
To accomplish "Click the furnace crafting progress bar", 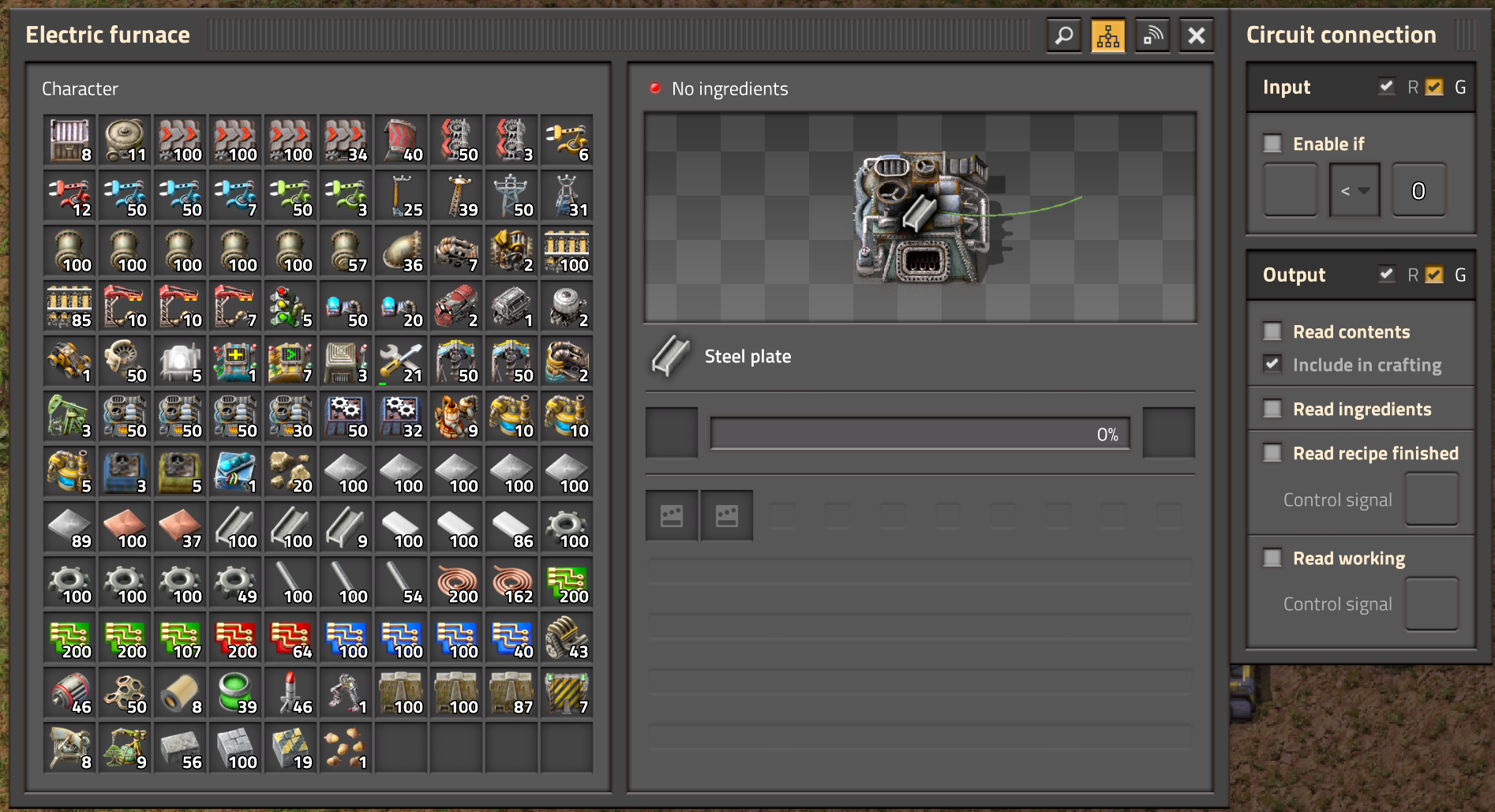I will tap(920, 434).
